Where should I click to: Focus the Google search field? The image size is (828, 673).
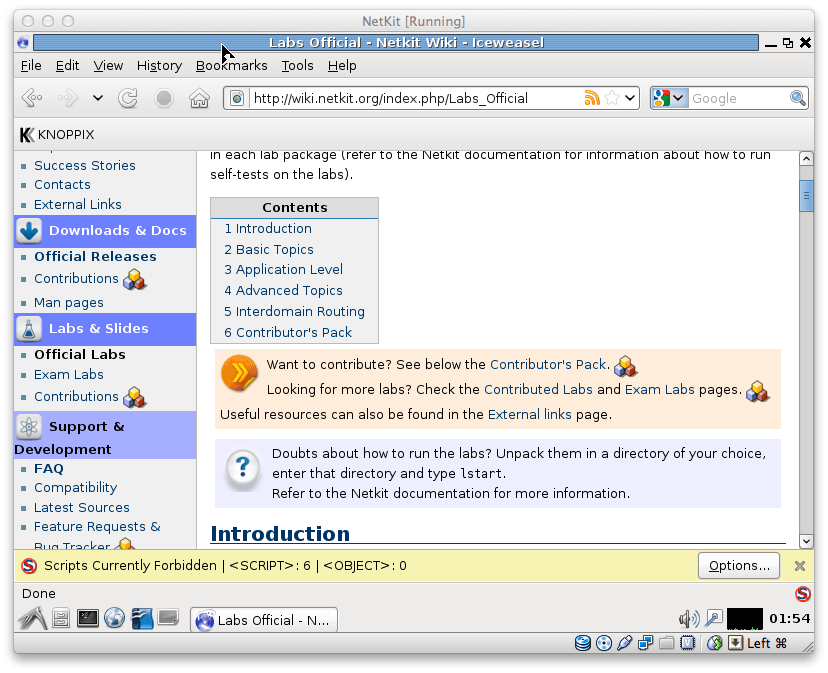tap(738, 98)
